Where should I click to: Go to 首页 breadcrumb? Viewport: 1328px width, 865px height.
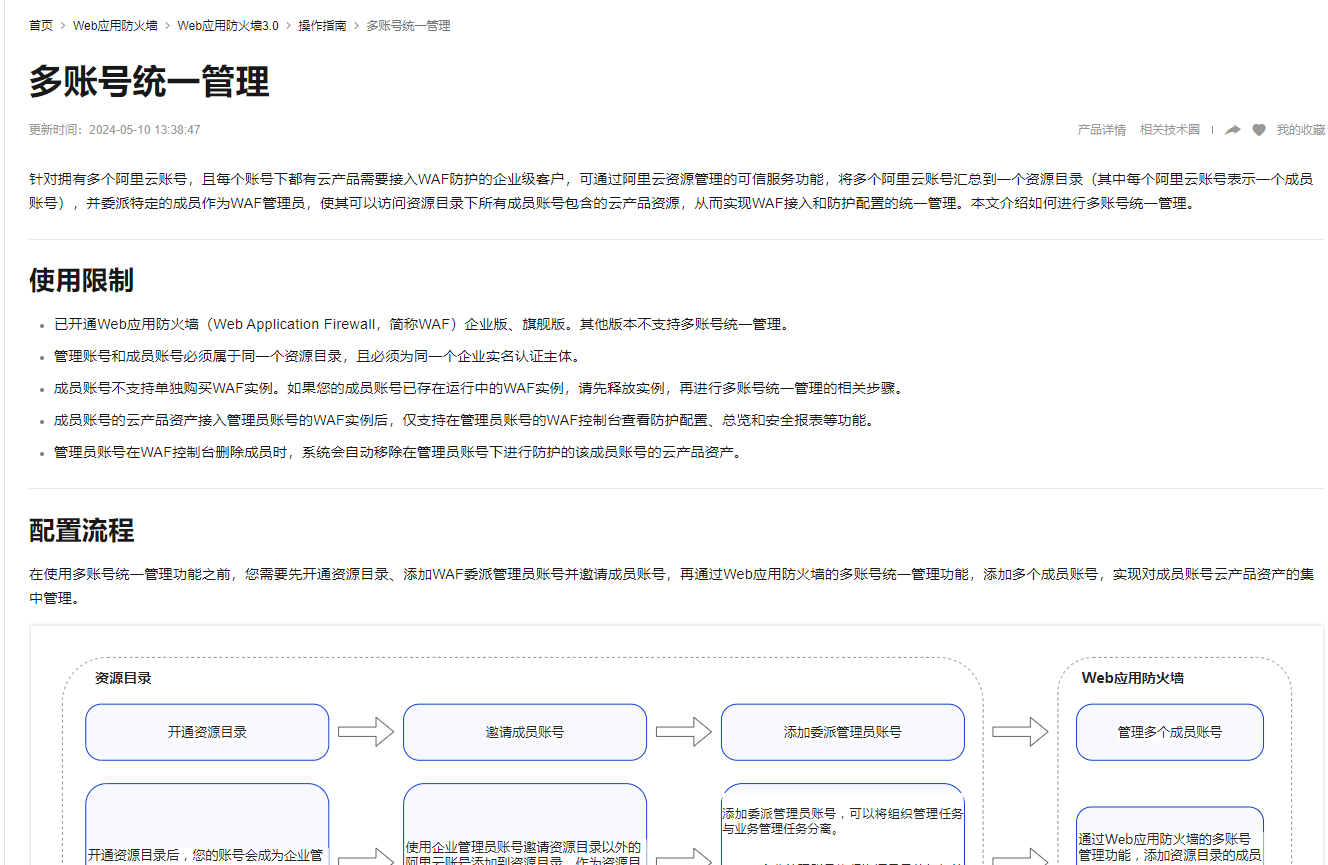(41, 25)
